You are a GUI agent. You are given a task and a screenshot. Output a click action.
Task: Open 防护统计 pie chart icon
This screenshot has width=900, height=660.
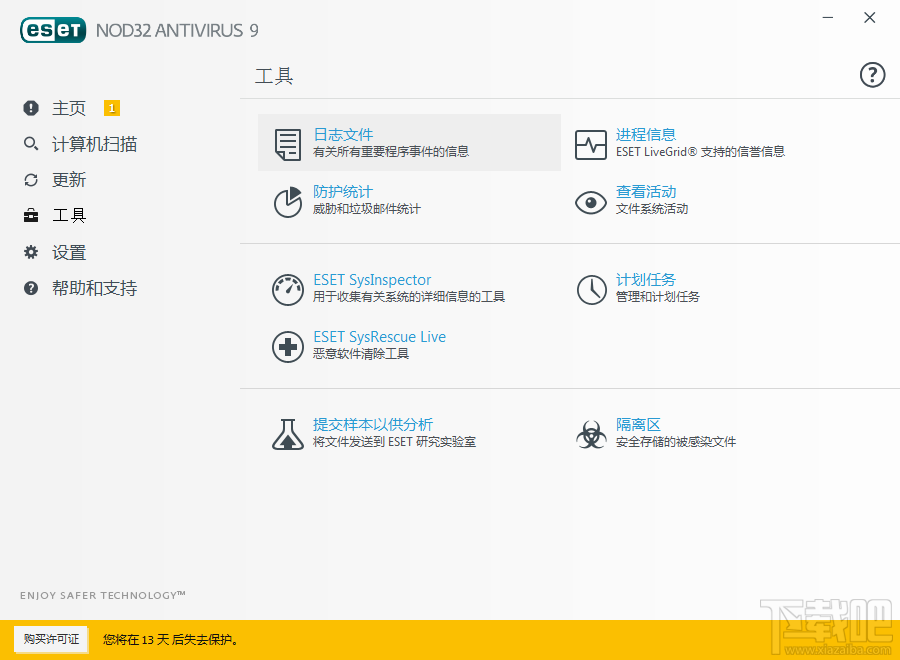pyautogui.click(x=287, y=200)
